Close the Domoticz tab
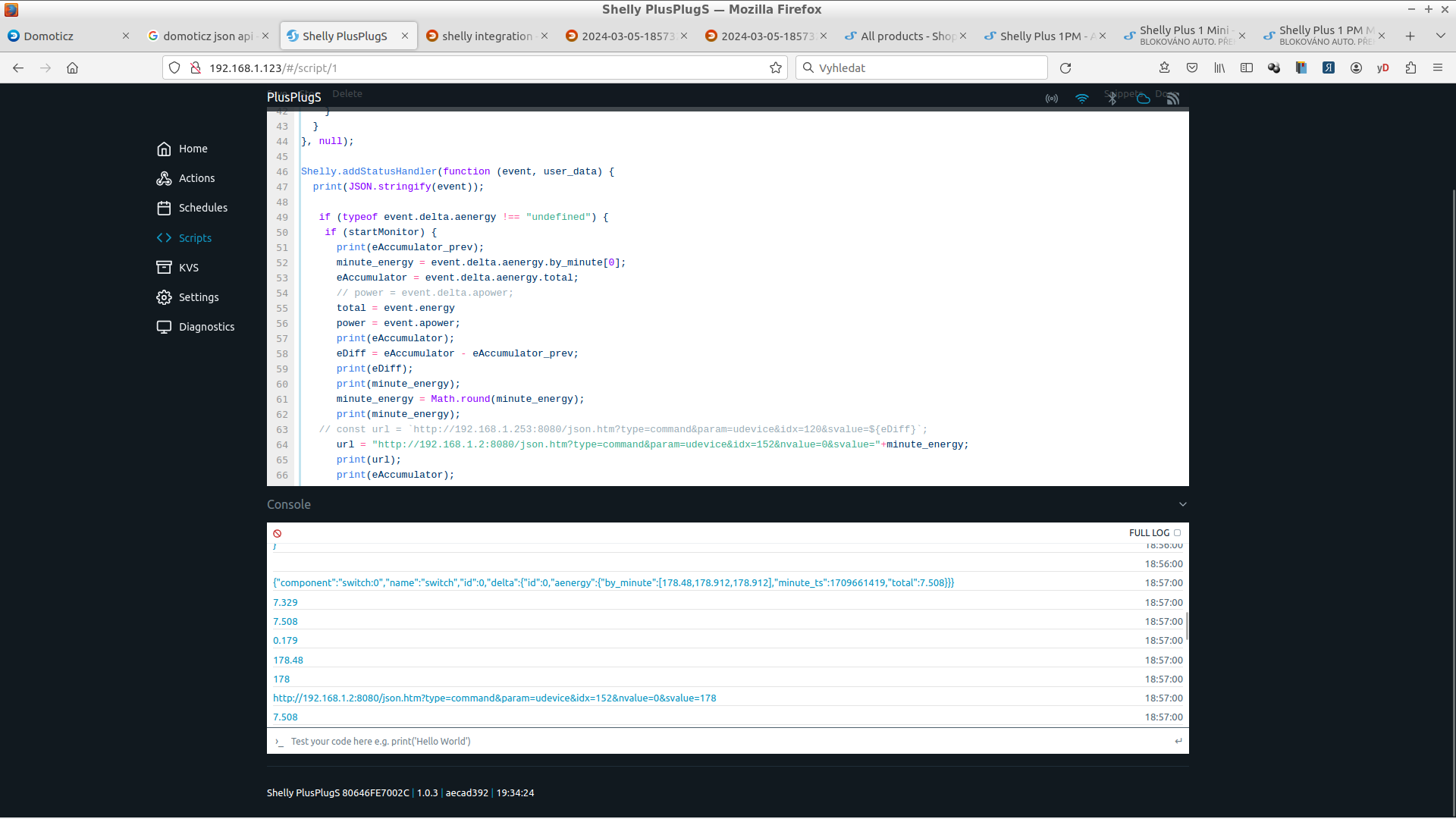The height and width of the screenshot is (819, 1456). pyautogui.click(x=126, y=36)
